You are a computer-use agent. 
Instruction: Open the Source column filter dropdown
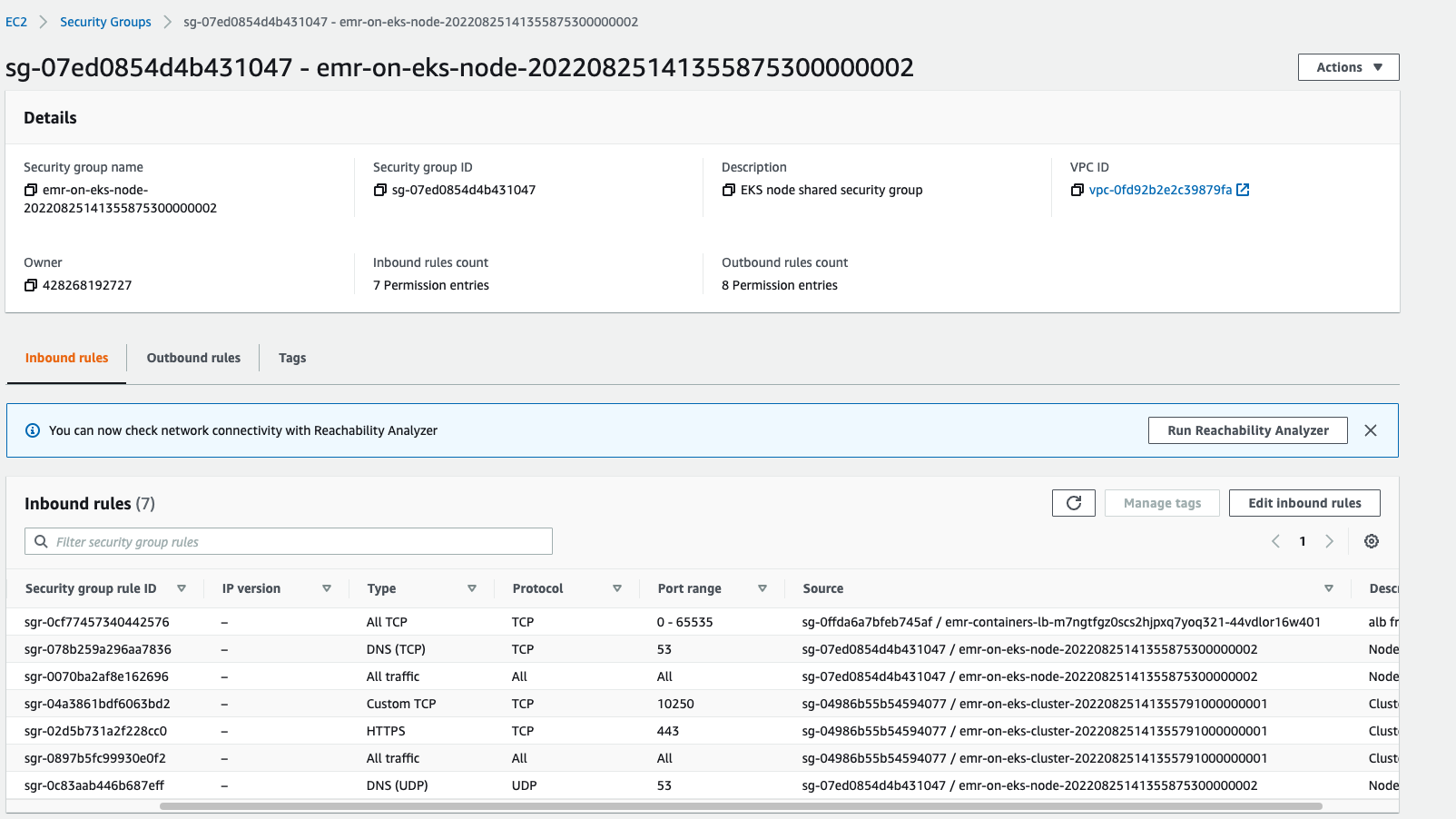(x=1329, y=587)
